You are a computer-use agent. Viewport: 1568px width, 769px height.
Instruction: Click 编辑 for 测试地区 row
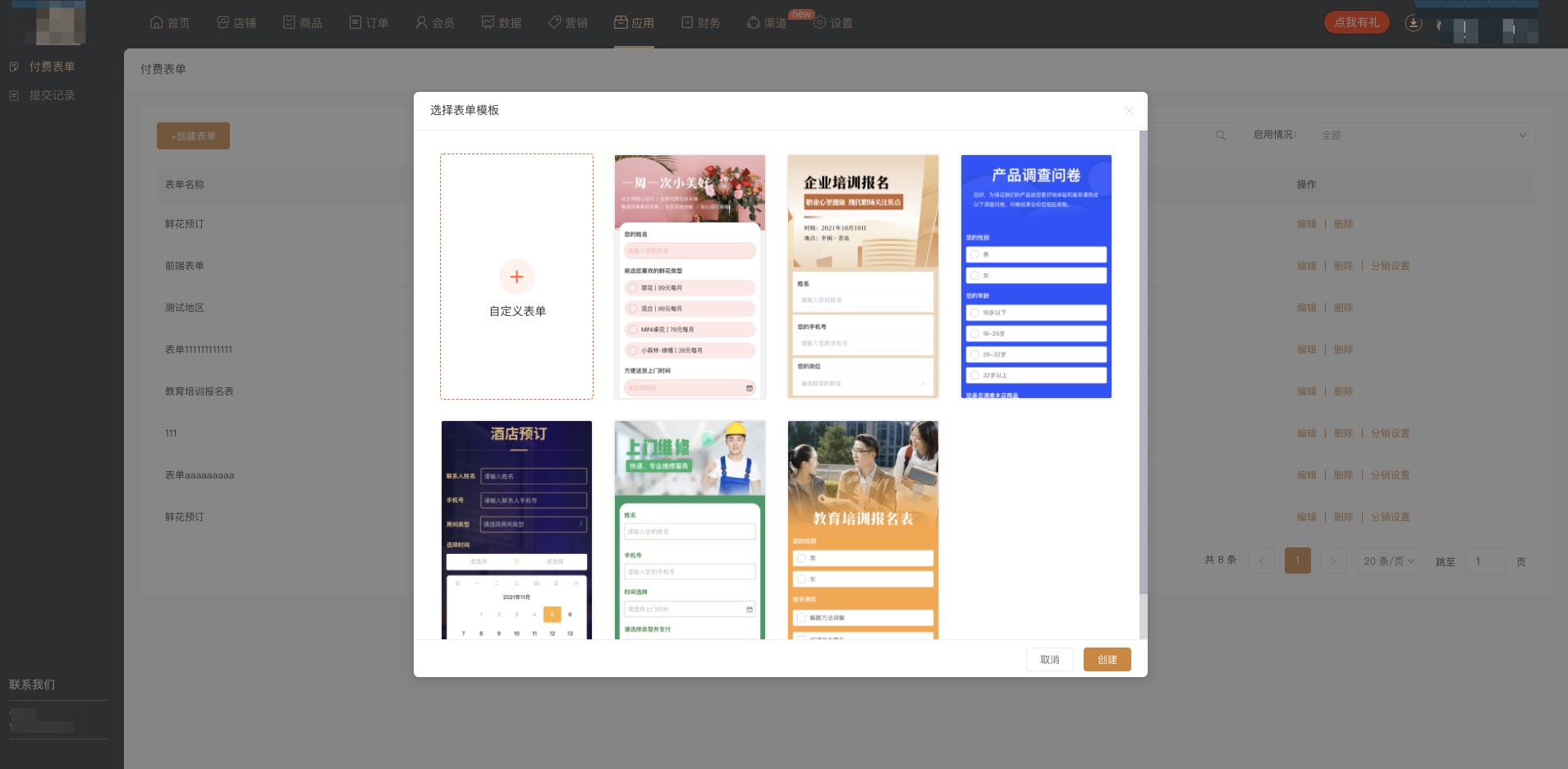click(x=1306, y=308)
